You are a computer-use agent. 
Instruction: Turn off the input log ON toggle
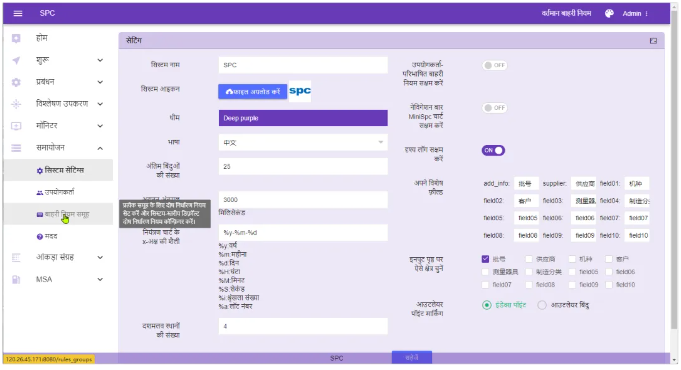[493, 150]
